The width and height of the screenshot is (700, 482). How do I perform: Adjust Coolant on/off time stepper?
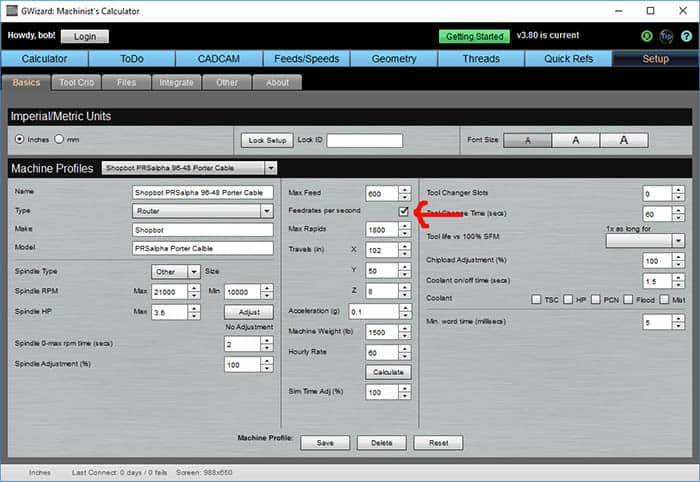point(679,281)
